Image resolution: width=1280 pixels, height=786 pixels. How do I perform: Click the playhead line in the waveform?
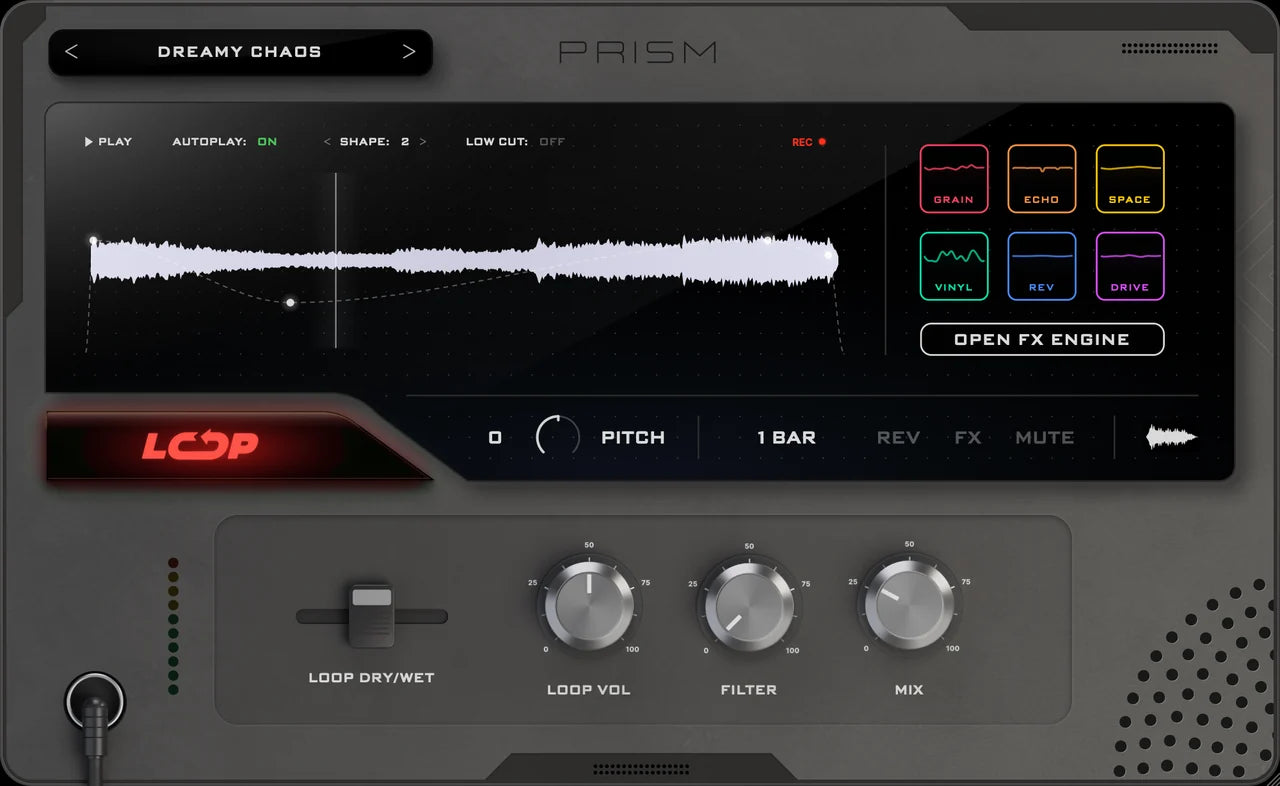pyautogui.click(x=336, y=260)
